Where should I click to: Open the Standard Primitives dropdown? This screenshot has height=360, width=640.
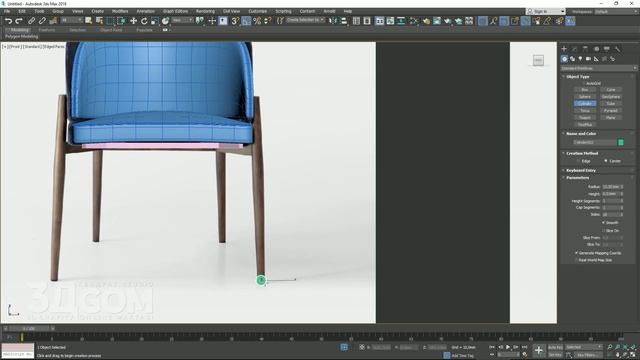599,68
